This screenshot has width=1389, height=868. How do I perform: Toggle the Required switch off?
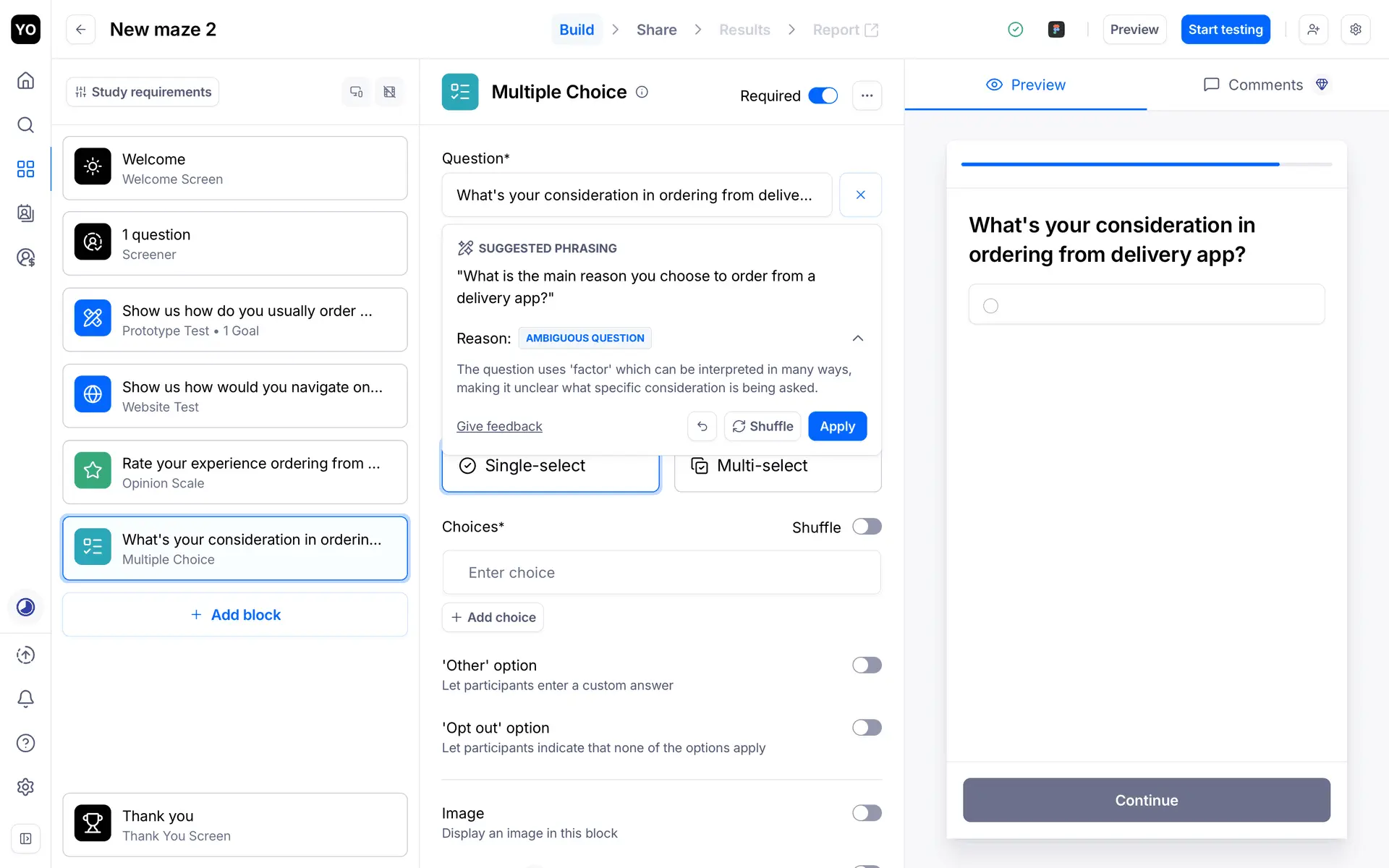pos(823,95)
